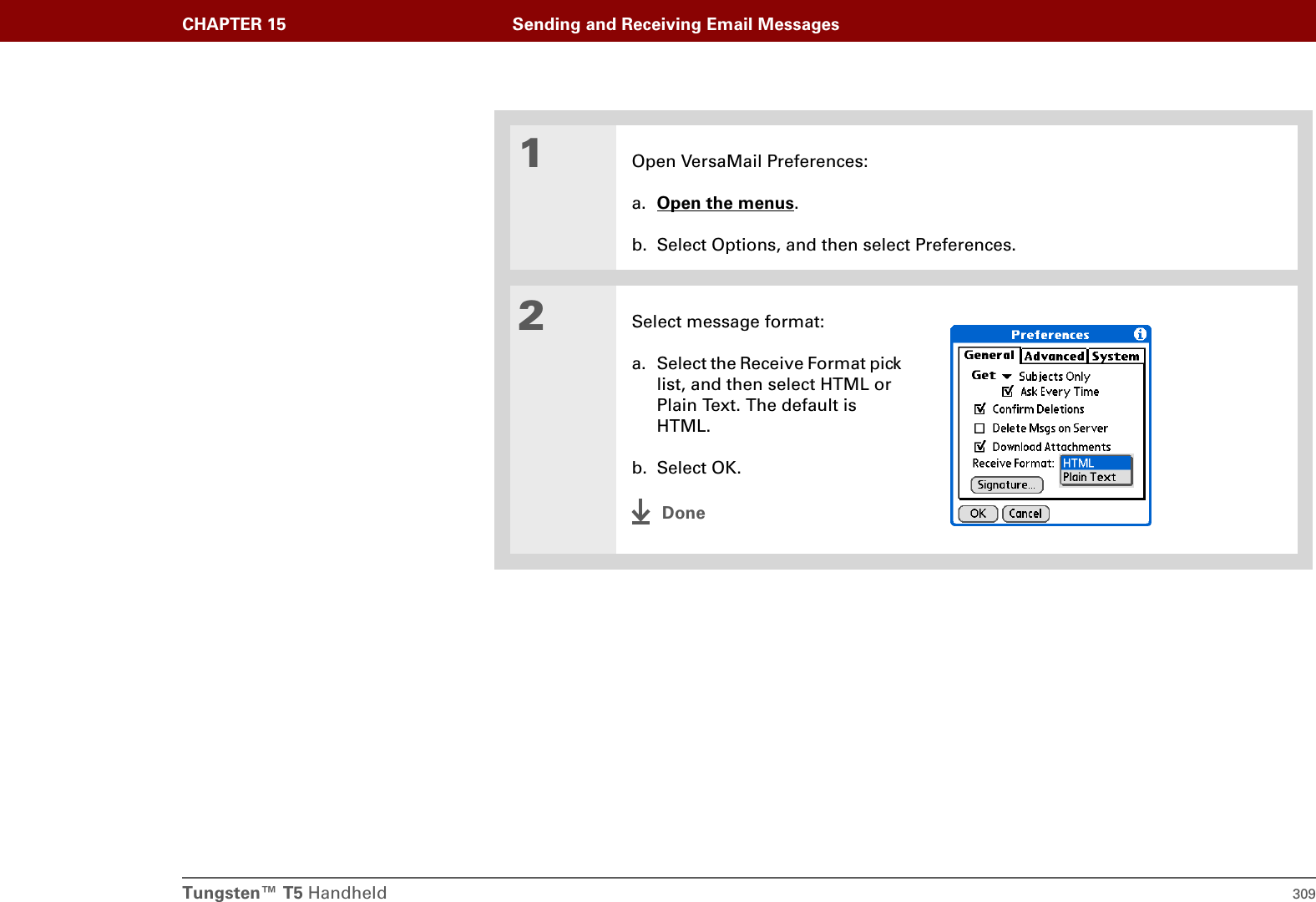The width and height of the screenshot is (1316, 902).
Task: Click 'Sending and Receiving Email Messages' heading
Action: click(676, 24)
